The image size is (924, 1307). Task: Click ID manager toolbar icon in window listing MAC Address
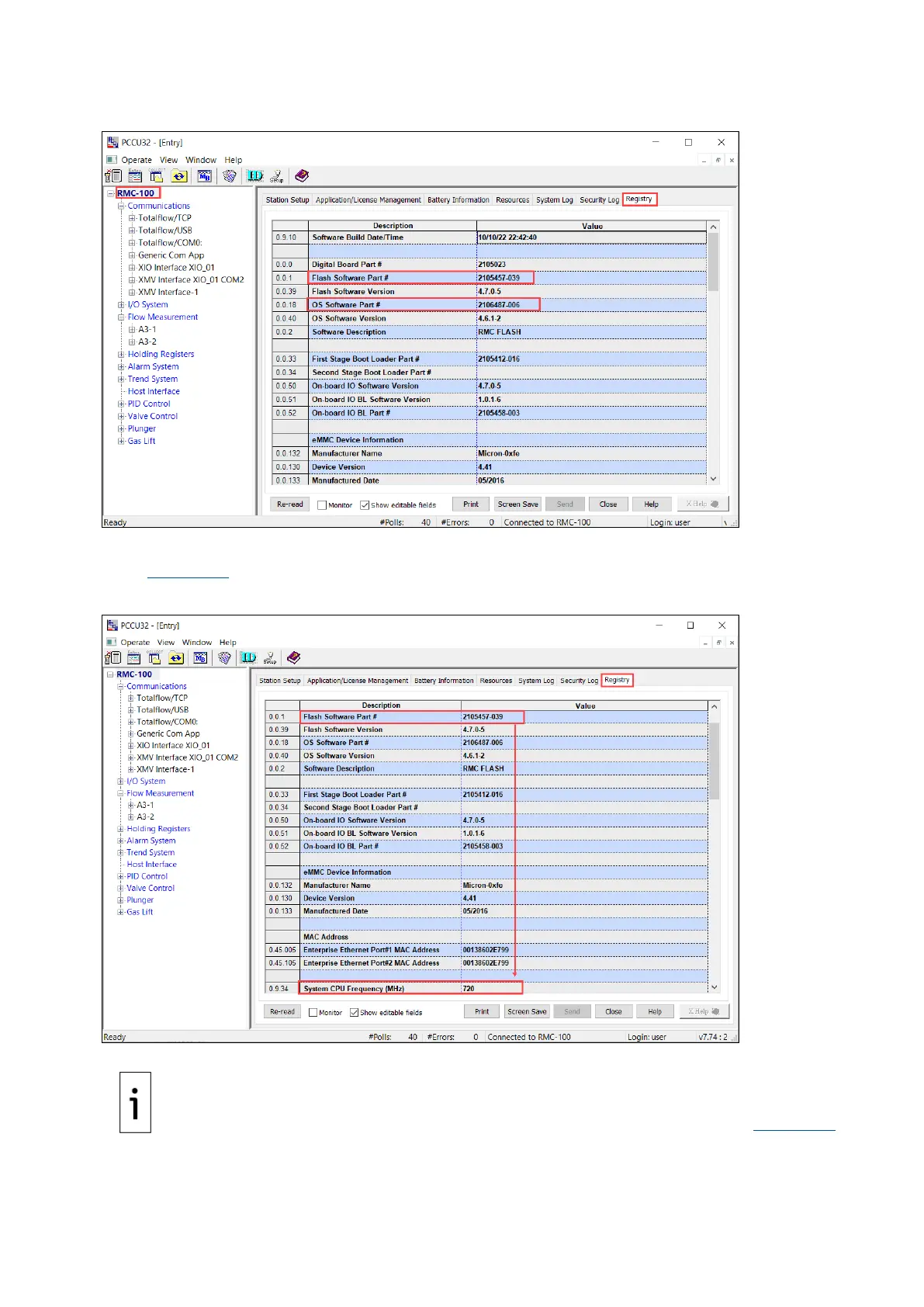click(x=248, y=658)
